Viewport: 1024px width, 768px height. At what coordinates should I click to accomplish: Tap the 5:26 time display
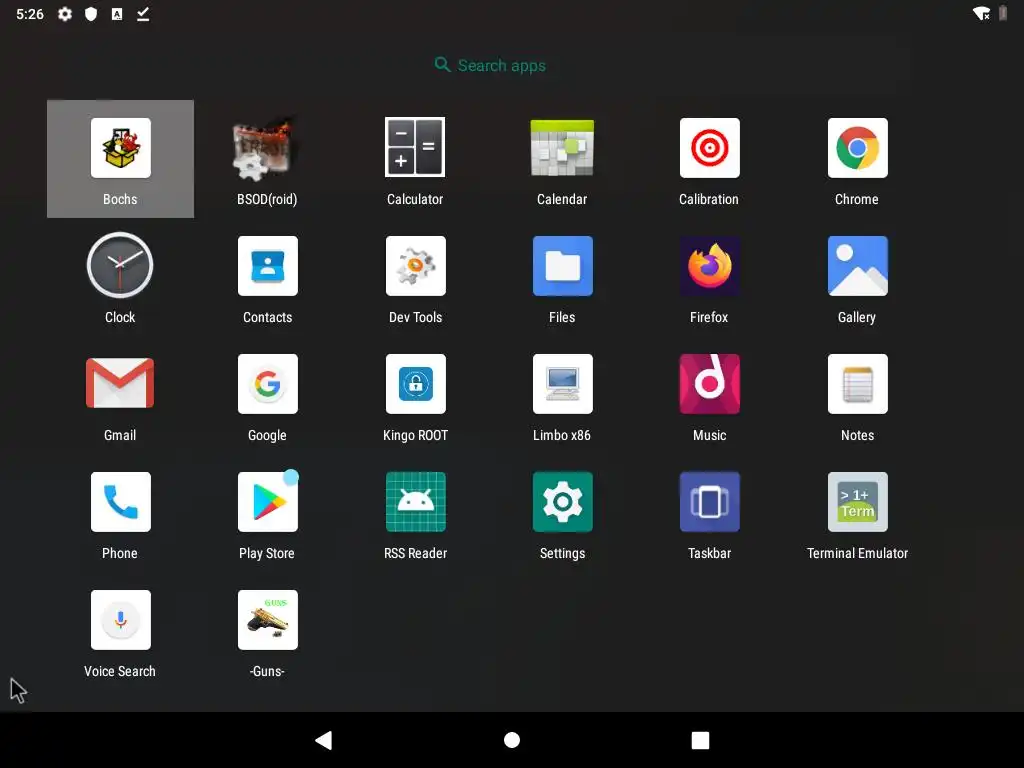[30, 14]
